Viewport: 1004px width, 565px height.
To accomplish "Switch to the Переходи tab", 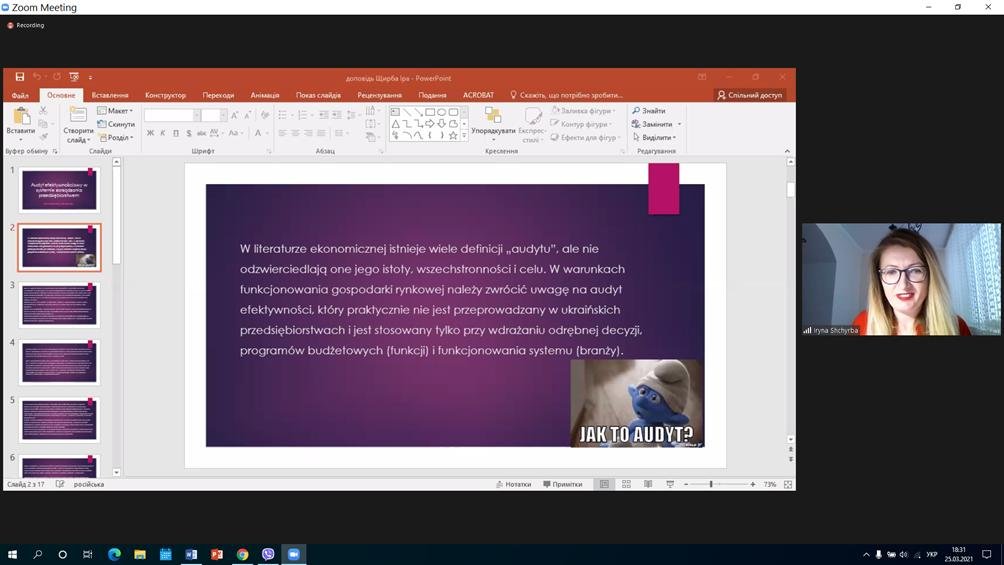I will coord(218,95).
